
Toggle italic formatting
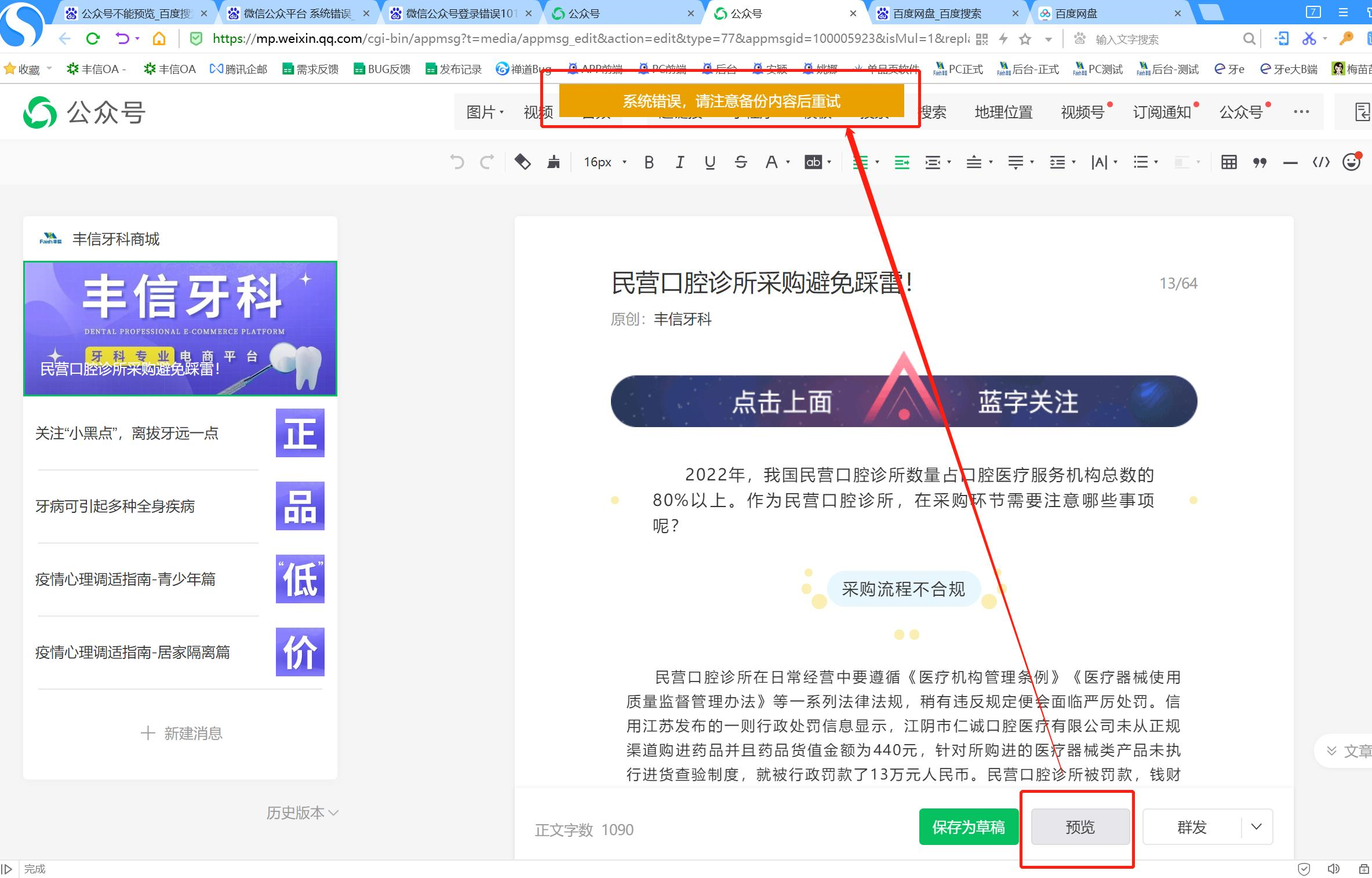pyautogui.click(x=679, y=162)
